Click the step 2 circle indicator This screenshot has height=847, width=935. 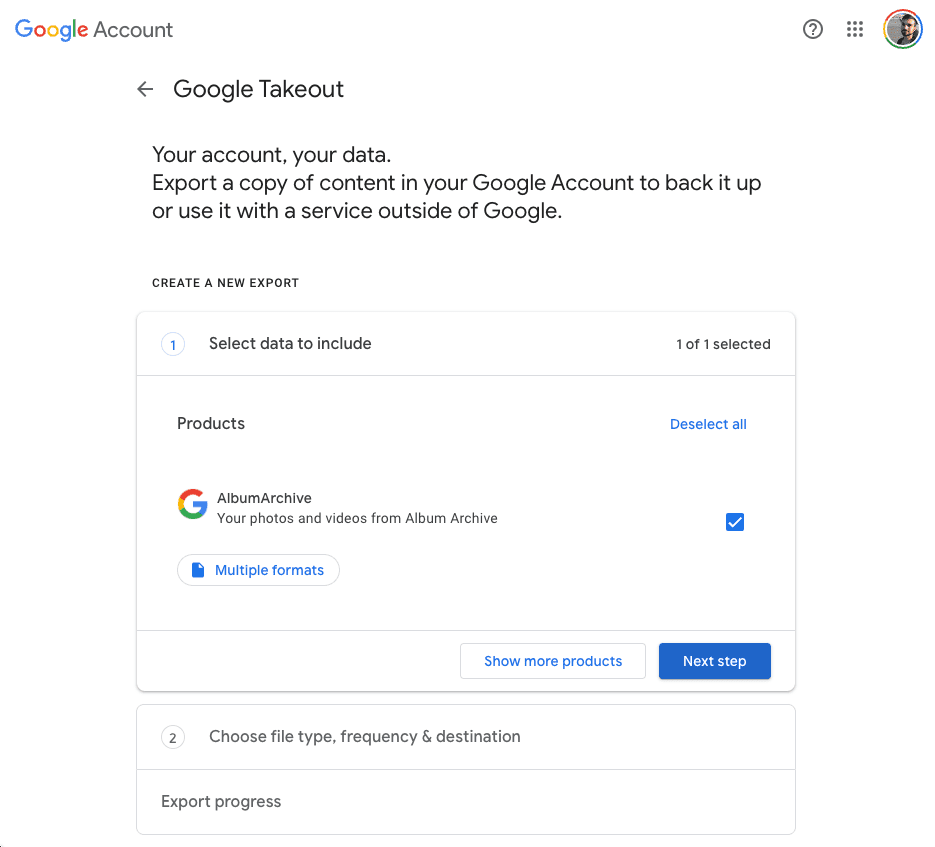[173, 737]
